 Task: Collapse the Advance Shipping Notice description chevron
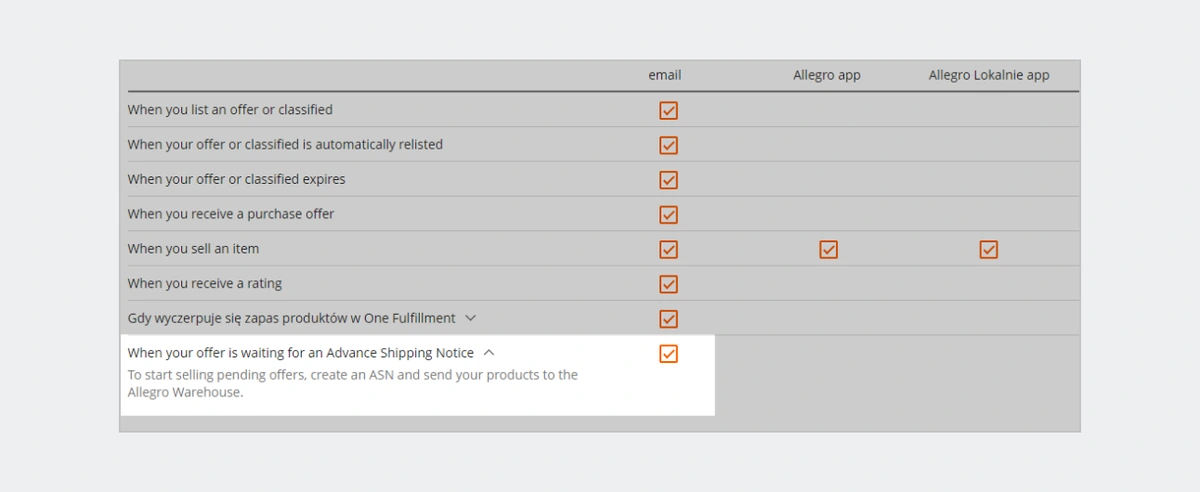pos(489,353)
